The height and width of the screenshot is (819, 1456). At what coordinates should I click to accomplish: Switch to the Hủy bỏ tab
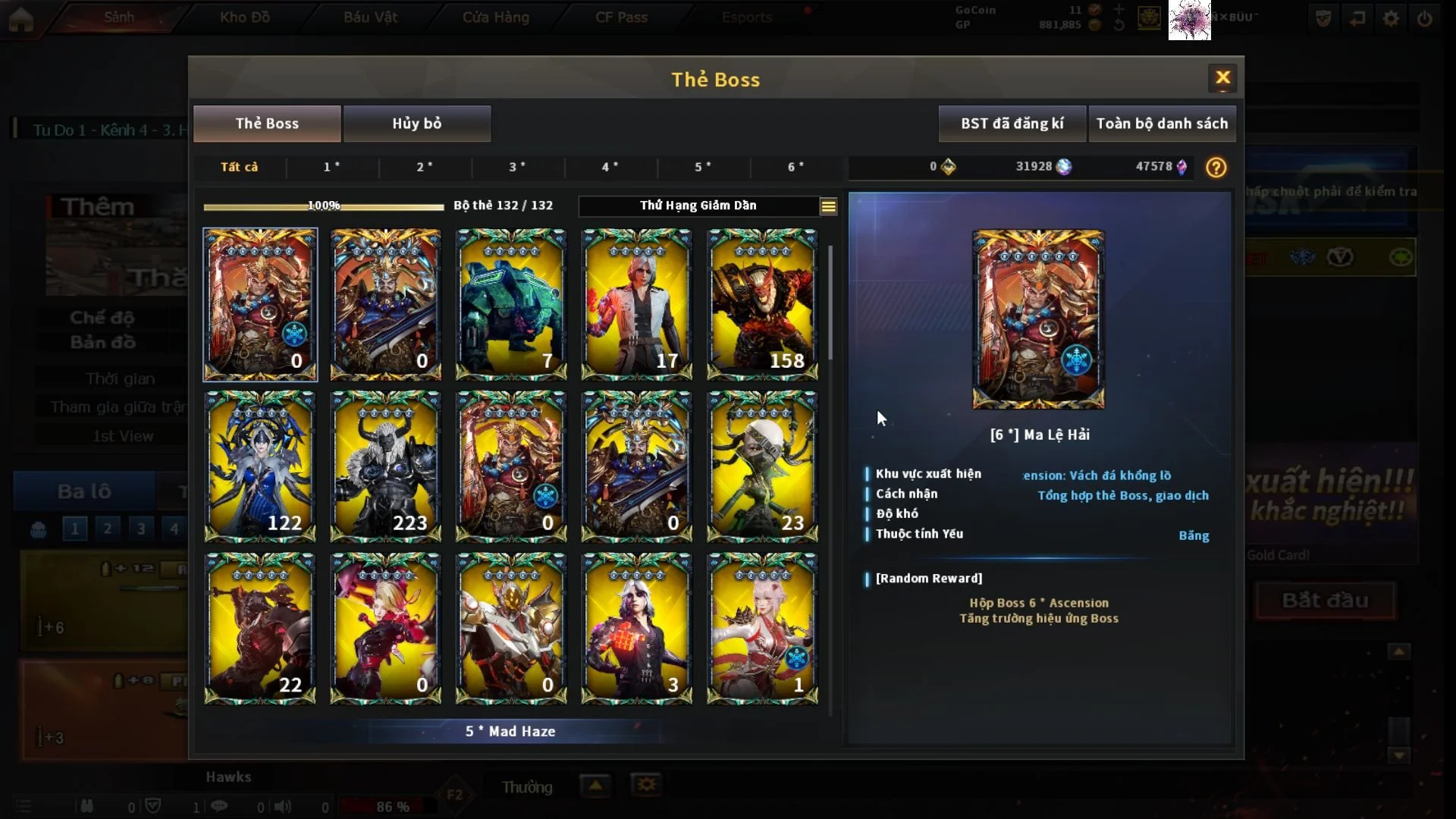click(x=417, y=124)
